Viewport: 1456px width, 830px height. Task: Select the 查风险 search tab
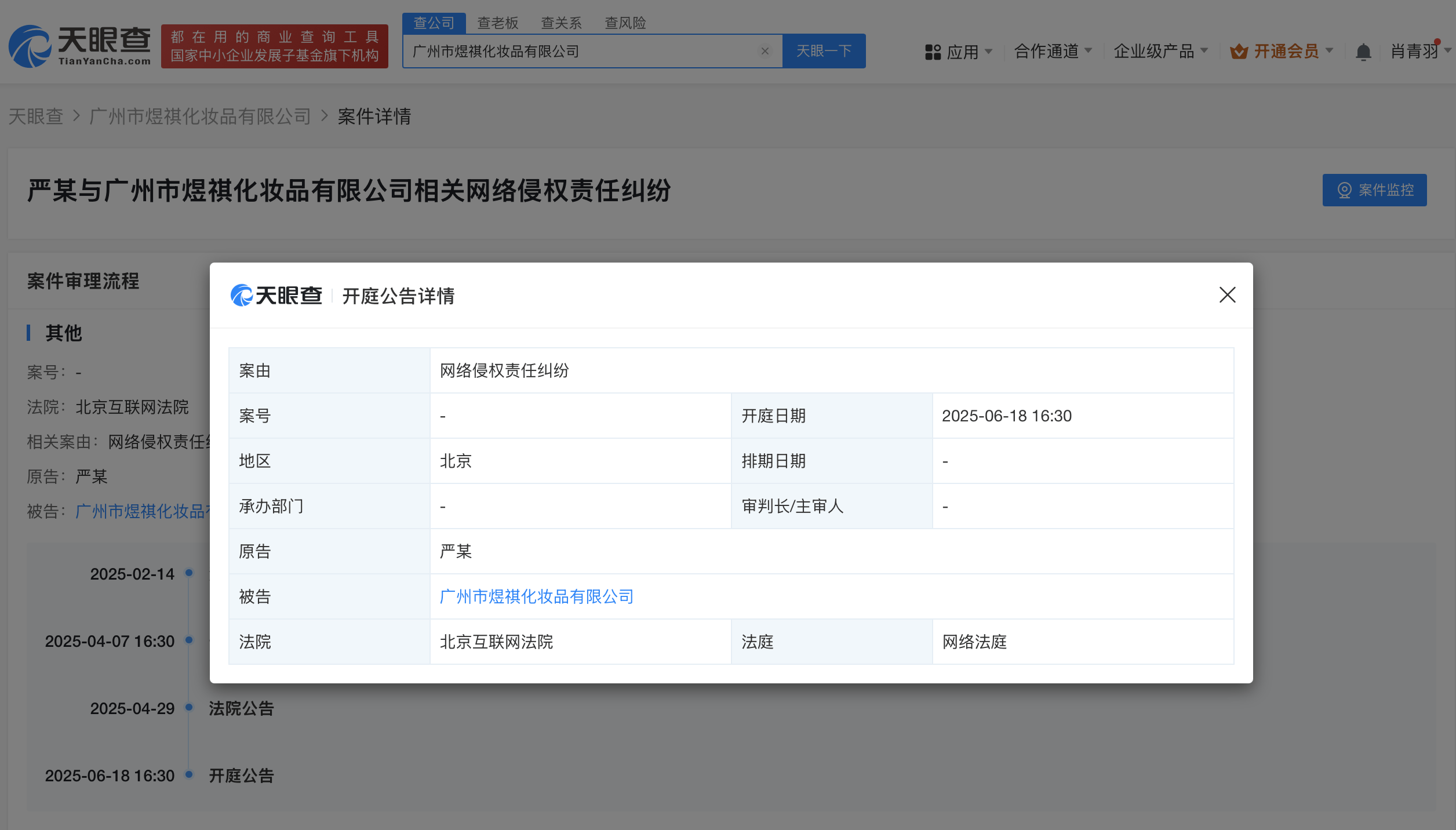tap(625, 23)
